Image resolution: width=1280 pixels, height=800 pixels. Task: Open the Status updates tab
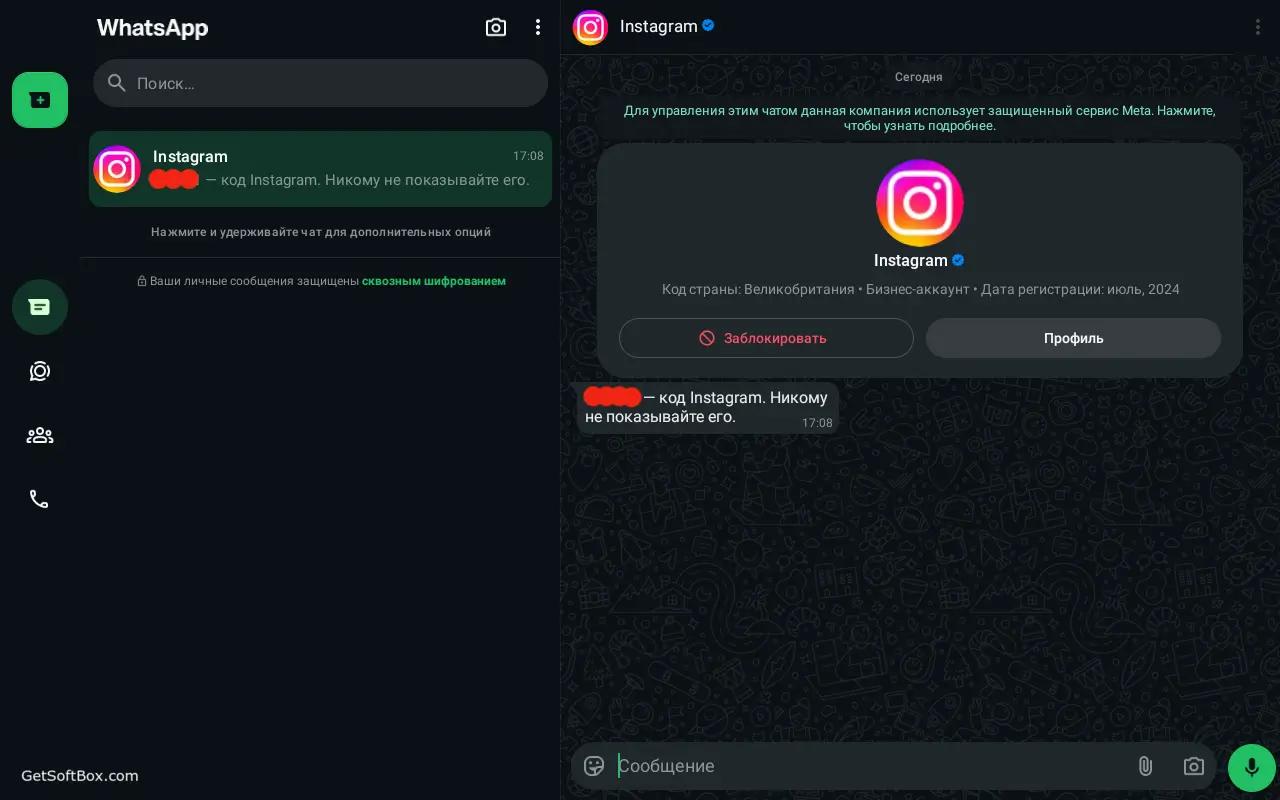point(40,371)
